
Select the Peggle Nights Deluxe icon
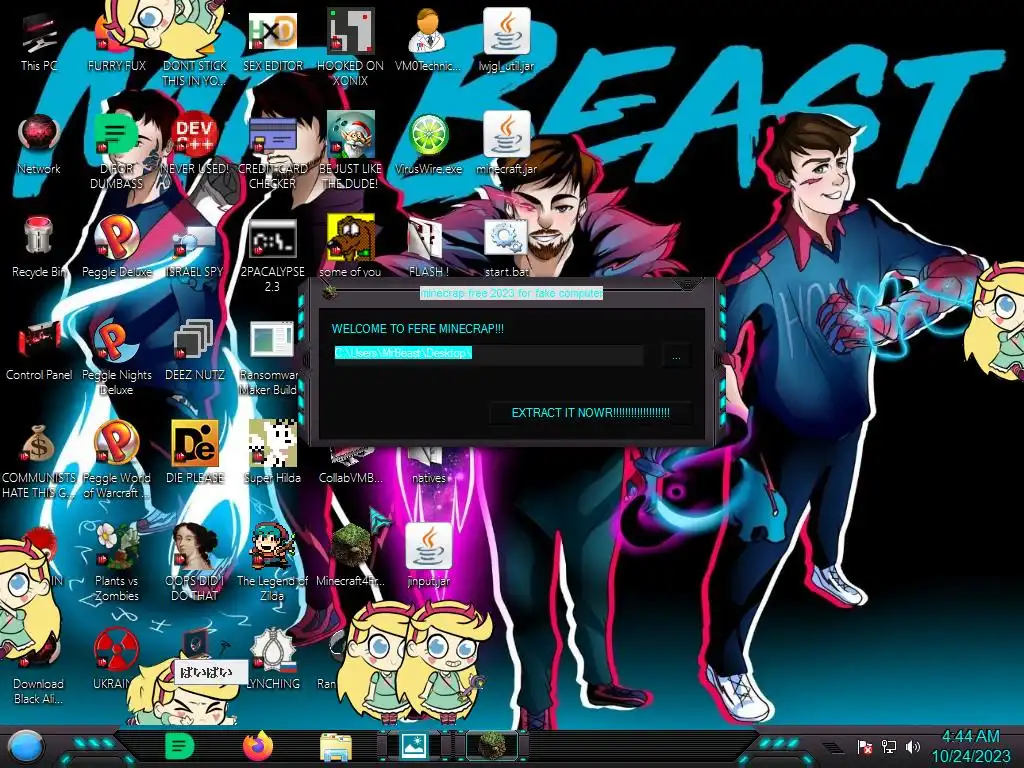[x=116, y=358]
